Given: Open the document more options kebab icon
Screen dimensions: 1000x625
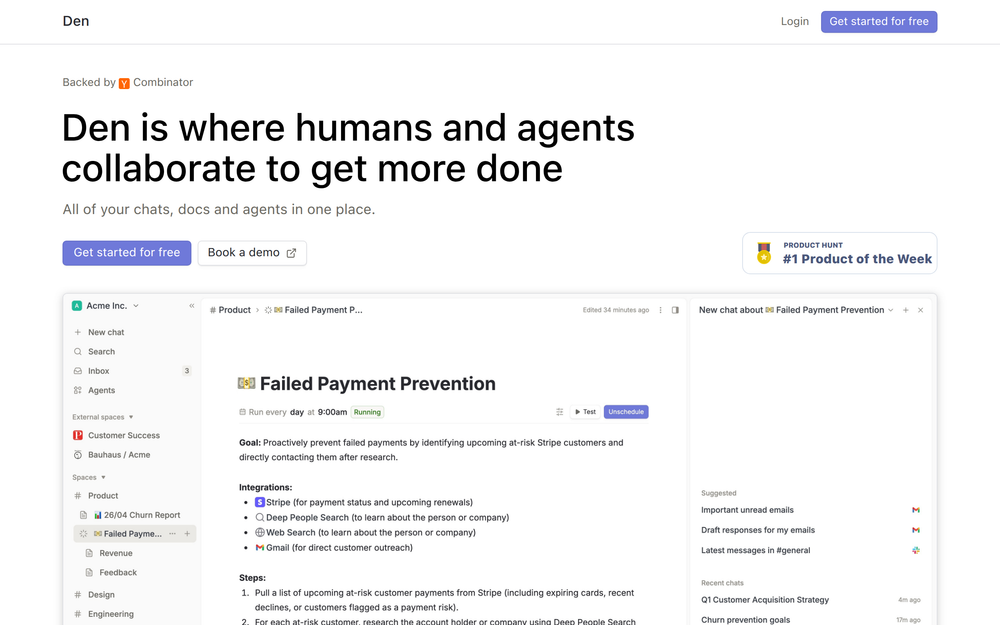Looking at the screenshot, I should (660, 310).
